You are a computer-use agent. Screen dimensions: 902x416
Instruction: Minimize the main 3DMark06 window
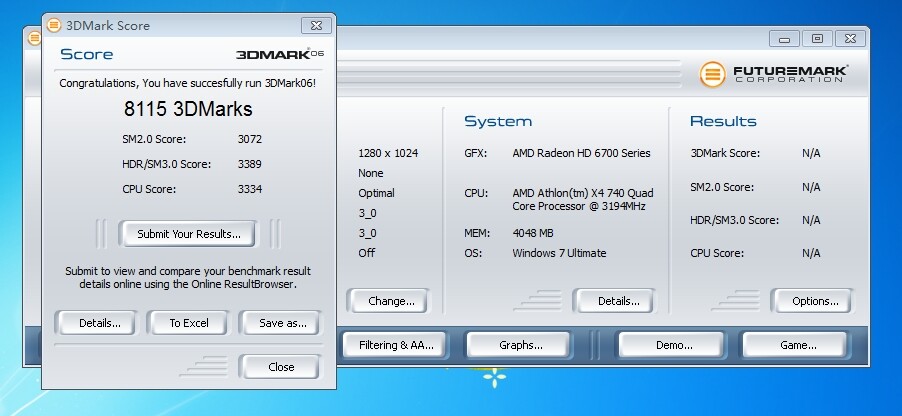785,39
